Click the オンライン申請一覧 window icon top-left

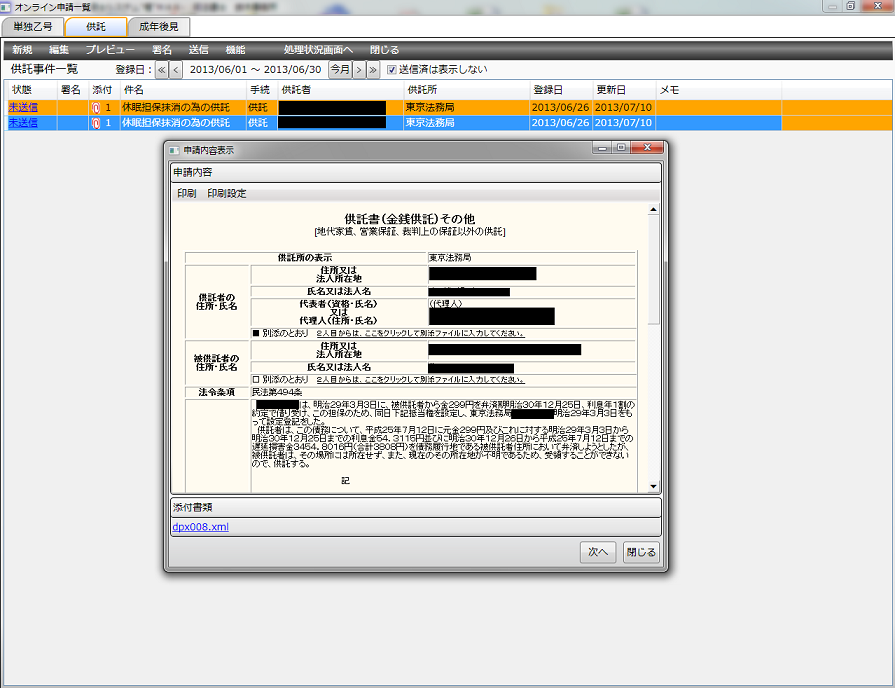coord(8,6)
